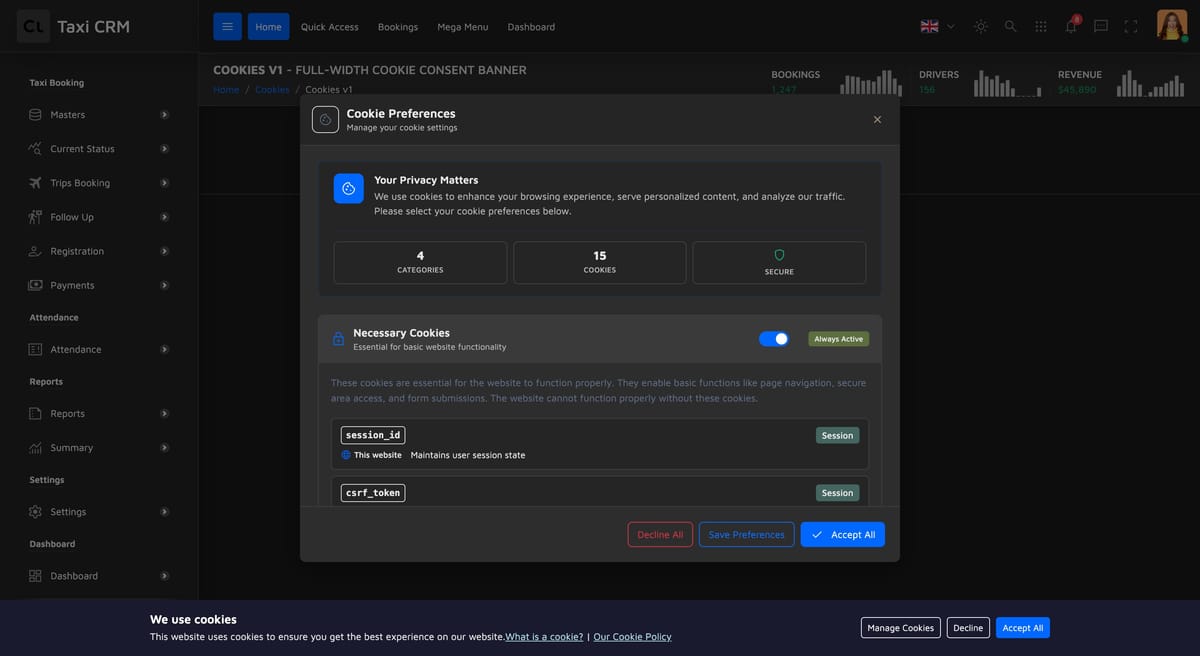Viewport: 1200px width, 656px height.
Task: Expand the Registration submenu arrow
Action: pos(164,251)
